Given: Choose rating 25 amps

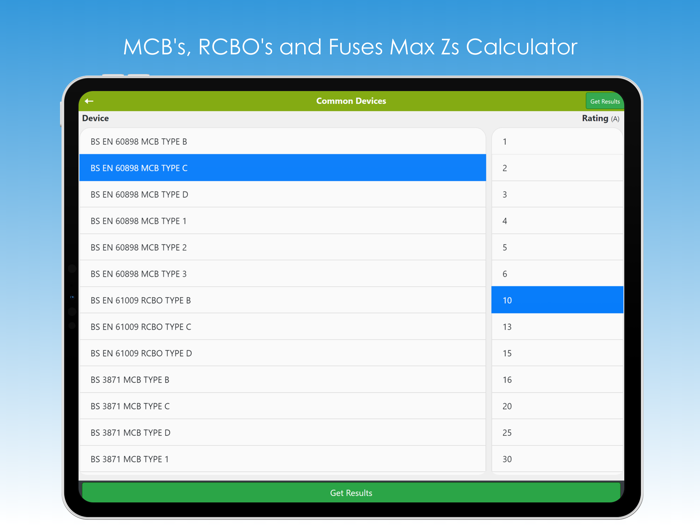Looking at the screenshot, I should [x=557, y=433].
